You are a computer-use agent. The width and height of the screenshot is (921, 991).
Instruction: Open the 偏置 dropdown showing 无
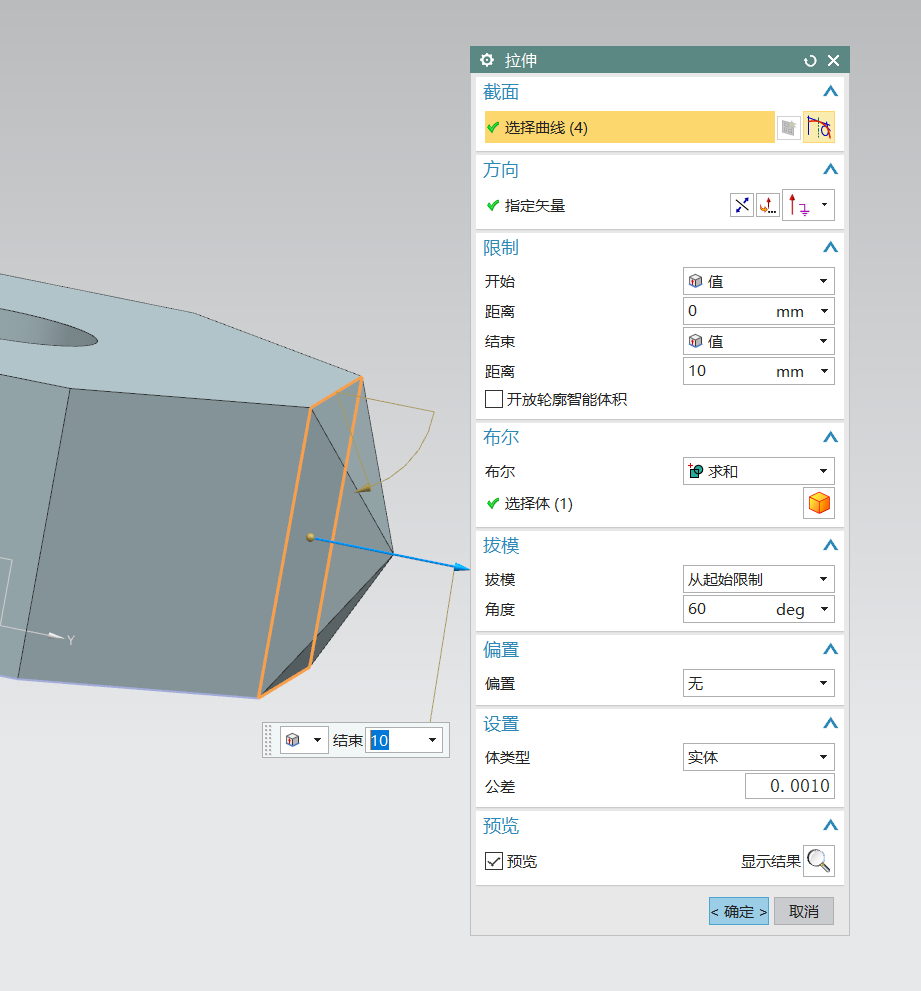[x=758, y=683]
